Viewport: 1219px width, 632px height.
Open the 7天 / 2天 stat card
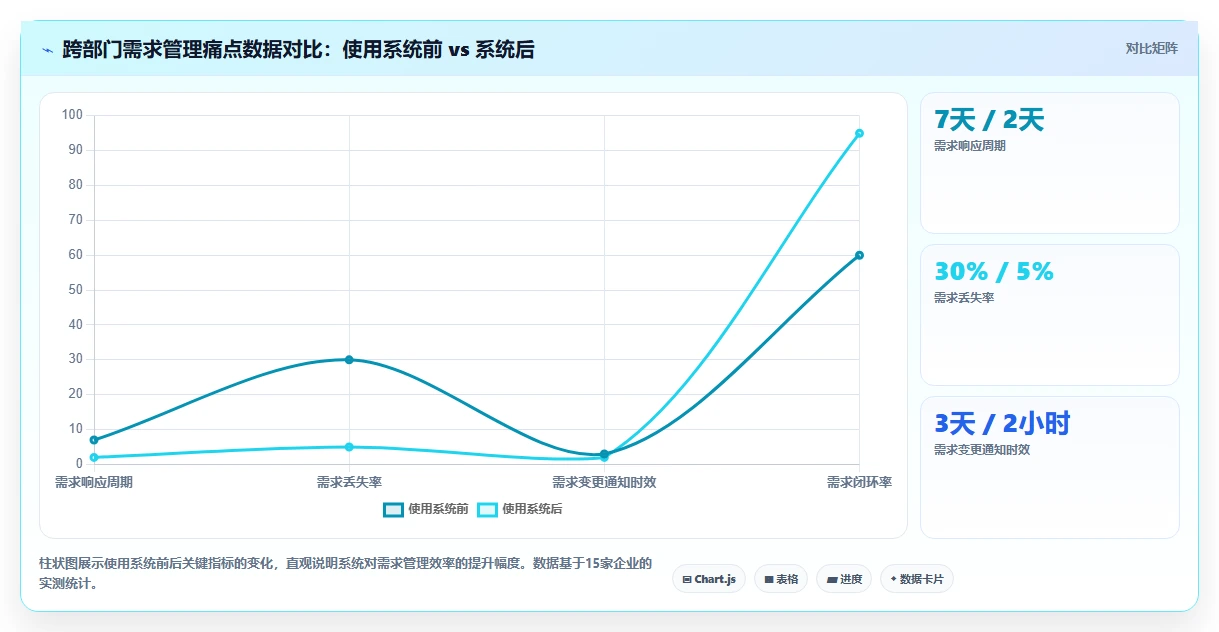tap(1050, 163)
